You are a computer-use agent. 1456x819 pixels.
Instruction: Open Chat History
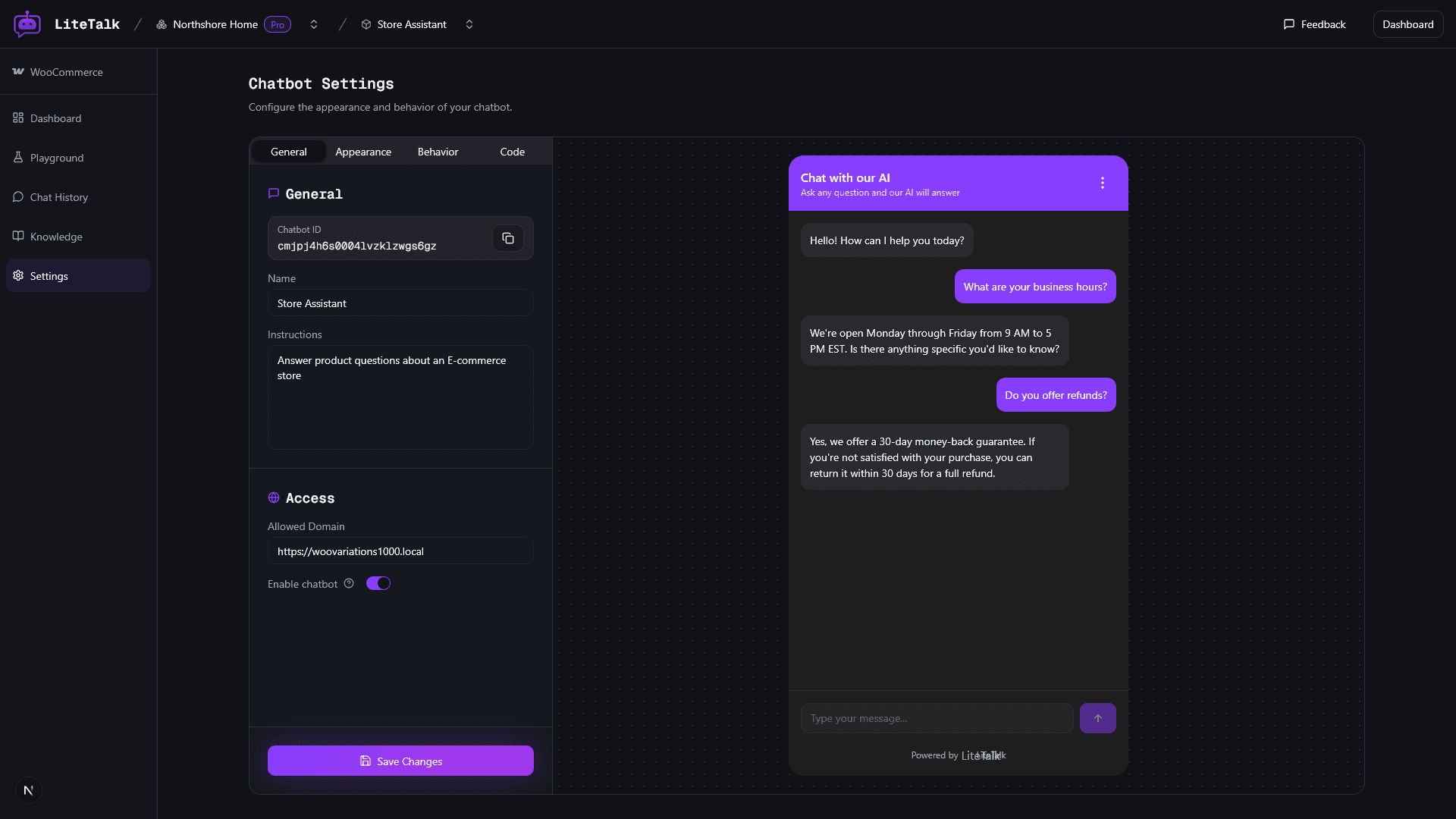58,196
